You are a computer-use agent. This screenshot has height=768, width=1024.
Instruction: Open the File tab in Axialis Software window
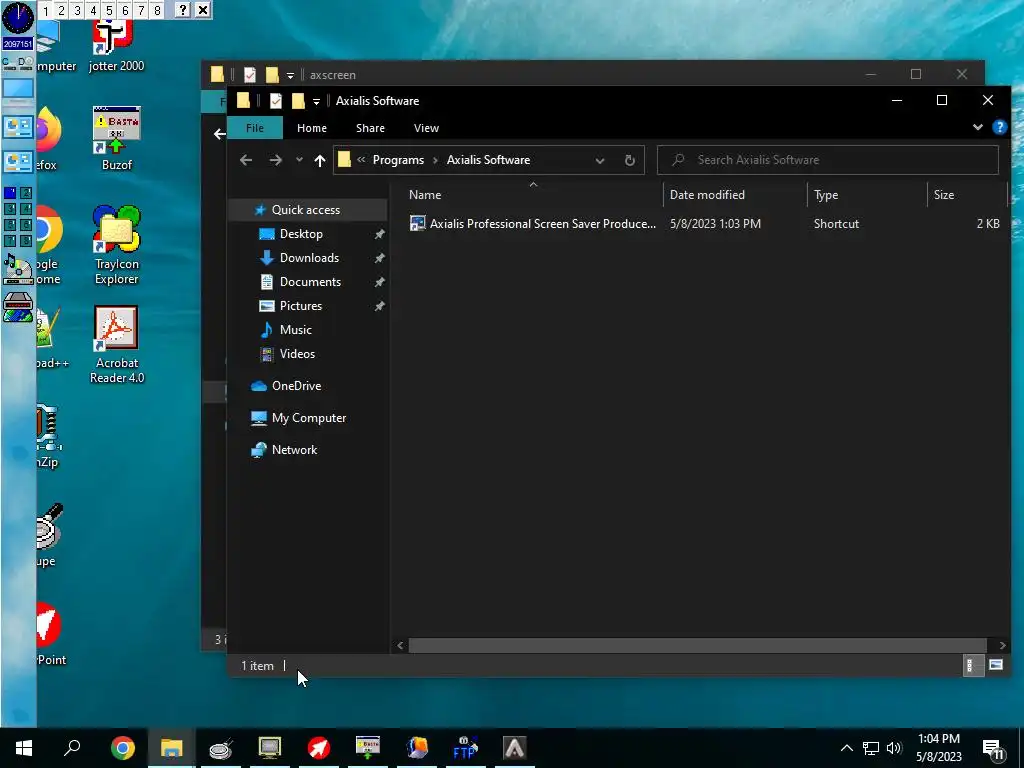tap(255, 128)
